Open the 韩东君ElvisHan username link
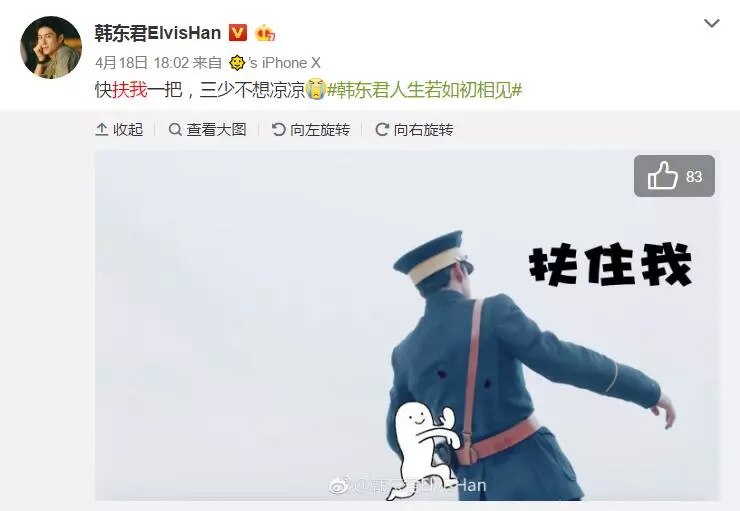The height and width of the screenshot is (511, 740). [x=158, y=33]
